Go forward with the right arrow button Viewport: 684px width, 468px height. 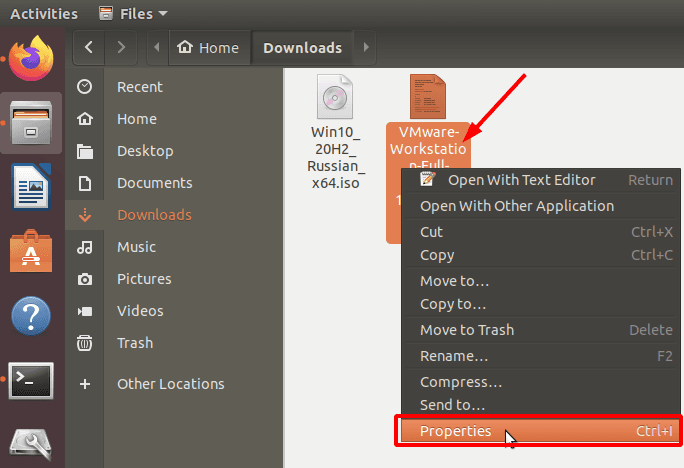pos(121,47)
